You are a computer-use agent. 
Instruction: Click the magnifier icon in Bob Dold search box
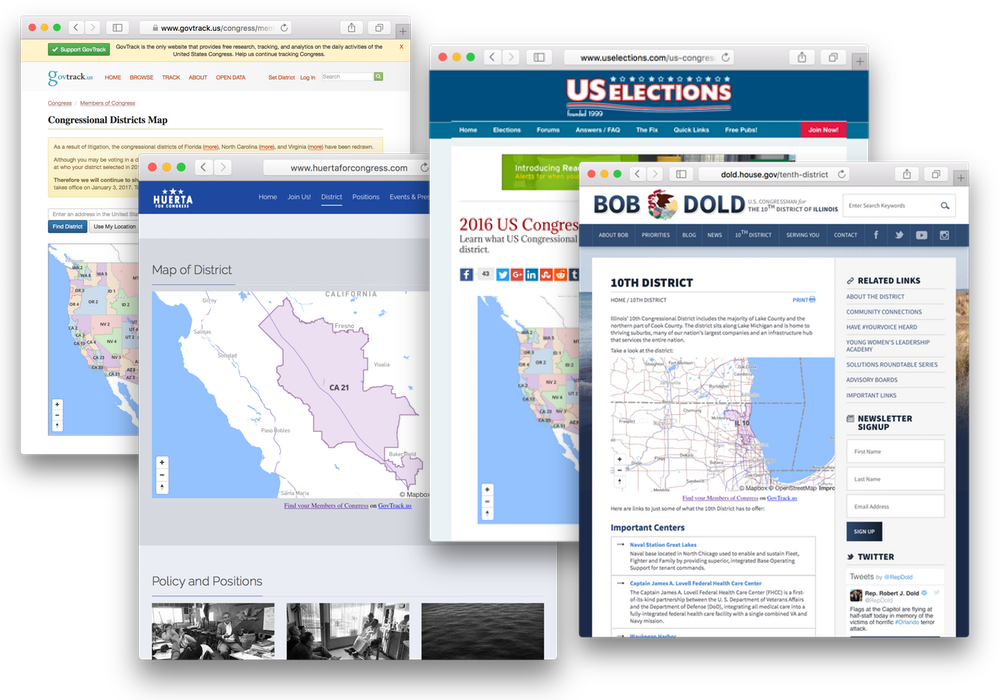(944, 206)
